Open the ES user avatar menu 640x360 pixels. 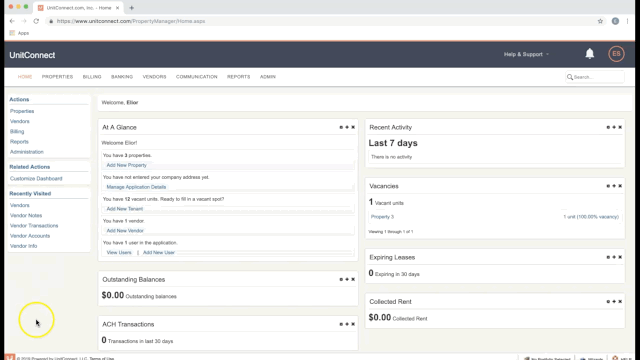pos(616,54)
